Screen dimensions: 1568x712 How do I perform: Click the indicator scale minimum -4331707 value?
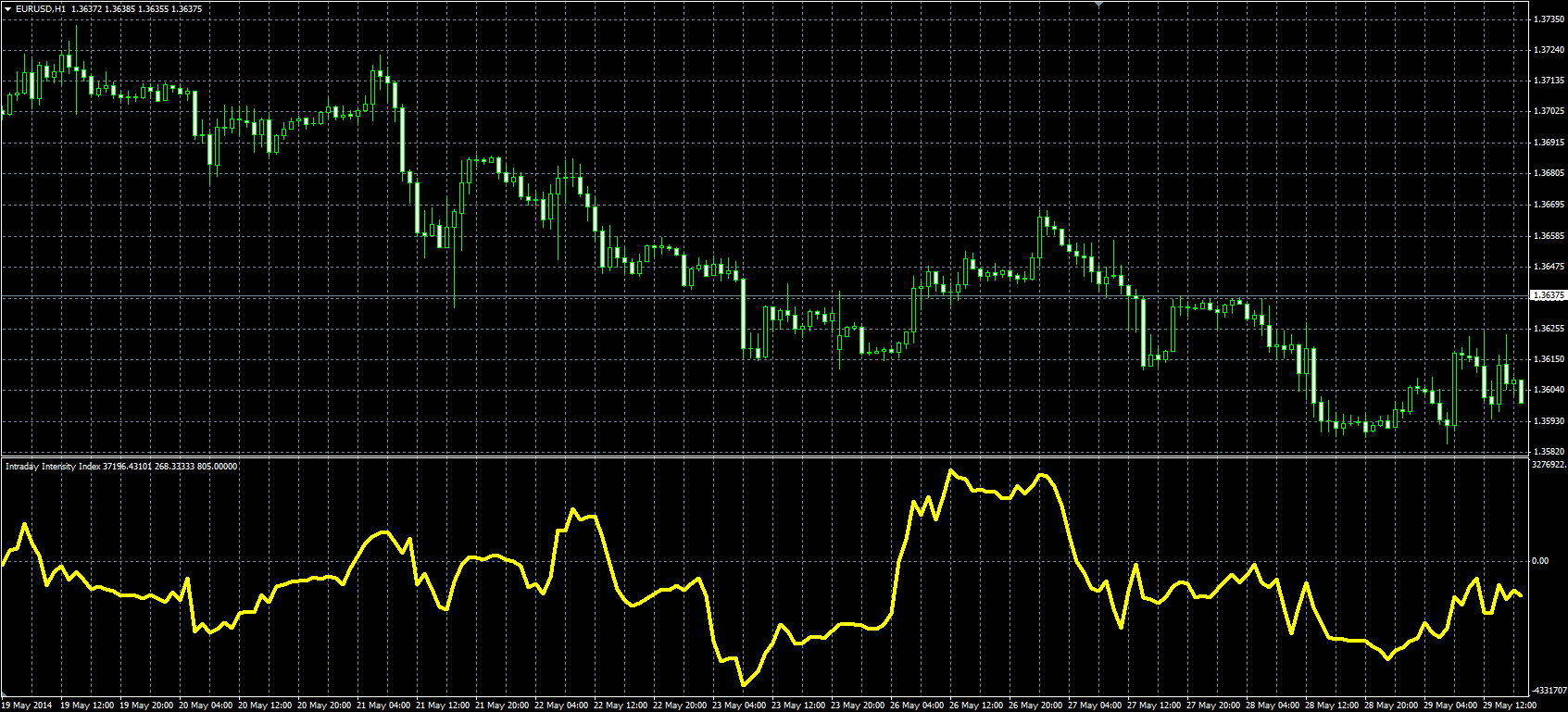(x=1549, y=691)
